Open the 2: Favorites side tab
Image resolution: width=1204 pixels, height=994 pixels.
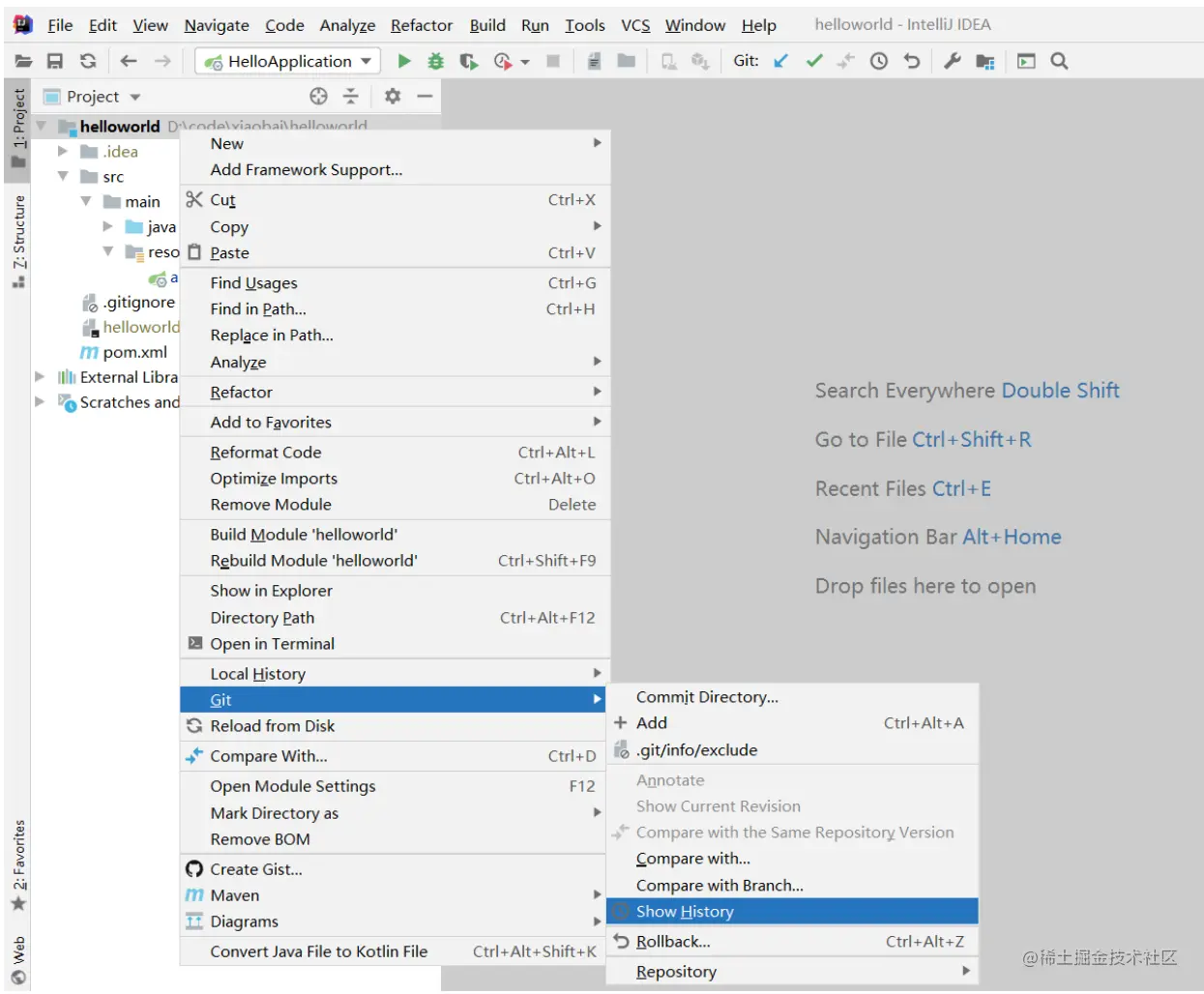(18, 864)
